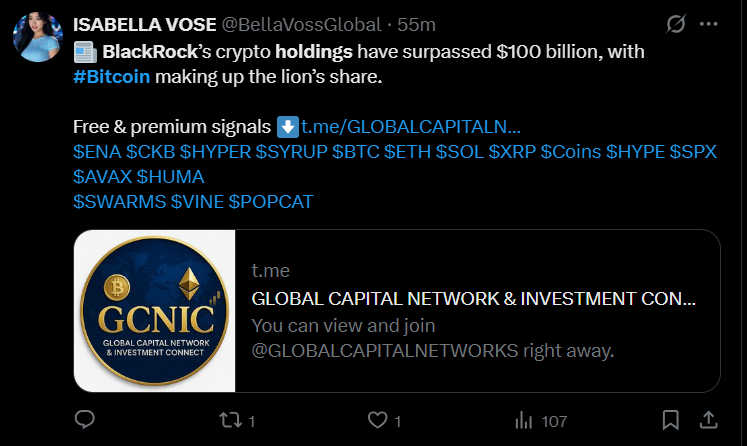The width and height of the screenshot is (747, 446).
Task: Open the t.me/GLOBALCAPITALN... link
Action: coord(411,127)
